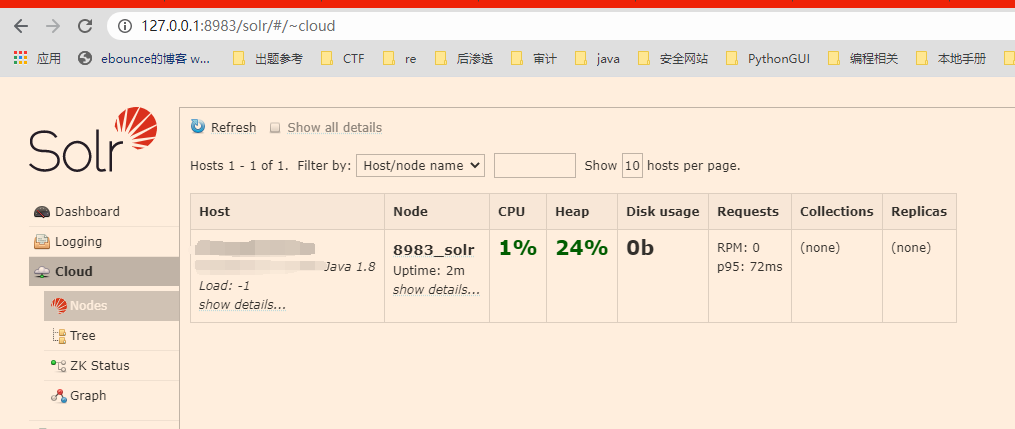The width and height of the screenshot is (1015, 429).
Task: Select the Nodes icon under Cloud
Action: click(x=59, y=306)
